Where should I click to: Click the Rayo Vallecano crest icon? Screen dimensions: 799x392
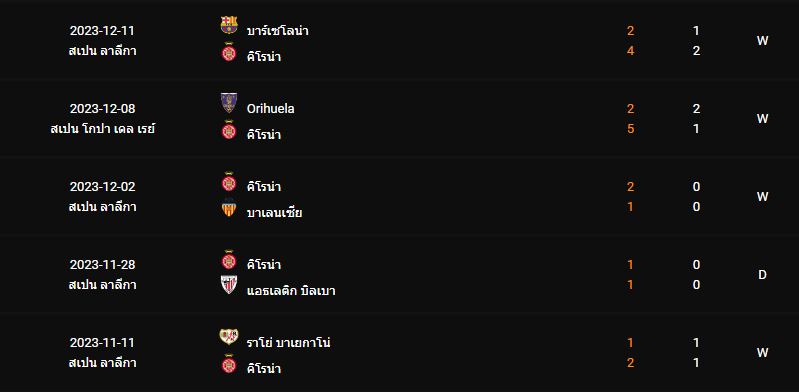(x=229, y=336)
